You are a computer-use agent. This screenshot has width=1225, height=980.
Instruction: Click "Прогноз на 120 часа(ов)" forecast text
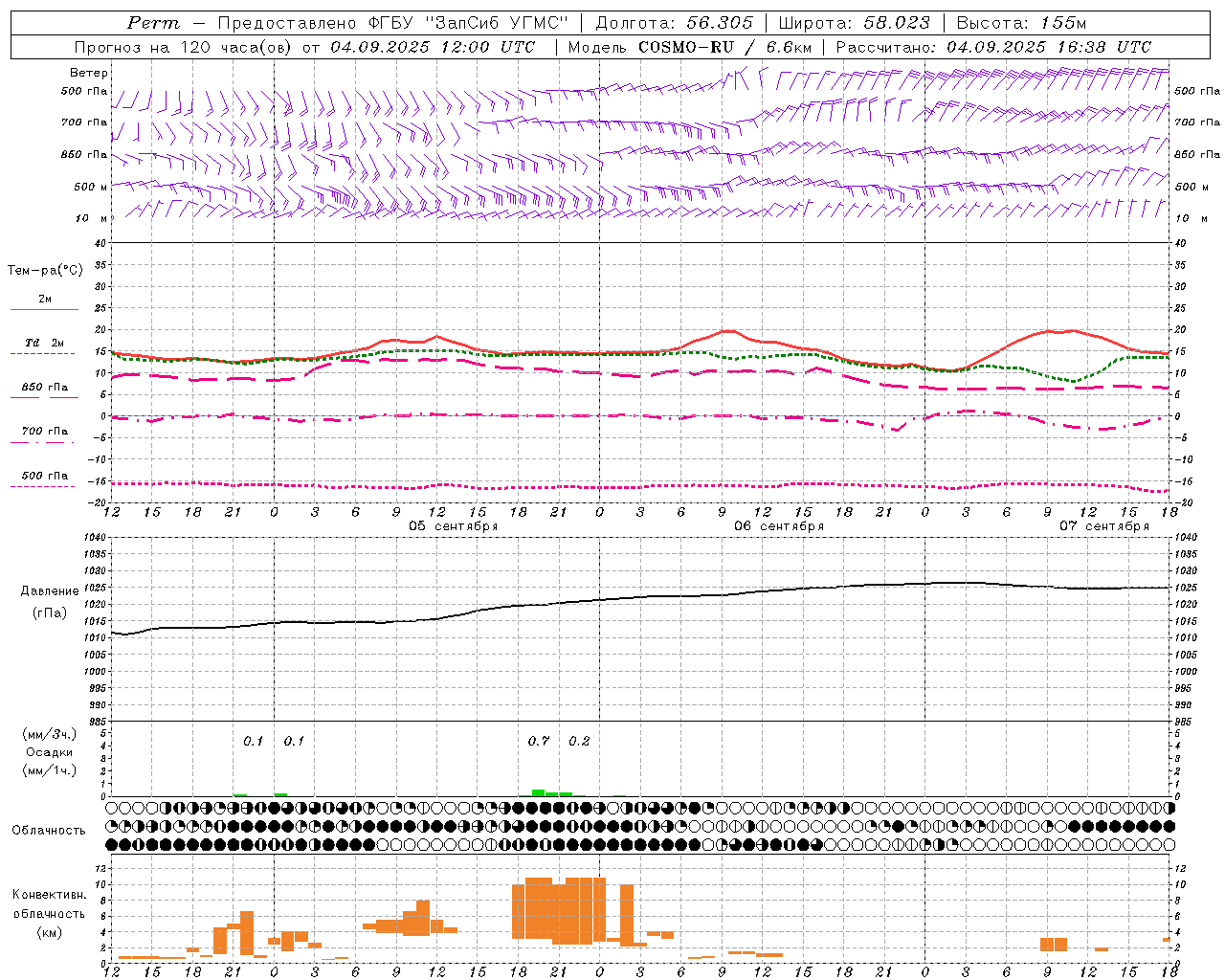[x=182, y=47]
